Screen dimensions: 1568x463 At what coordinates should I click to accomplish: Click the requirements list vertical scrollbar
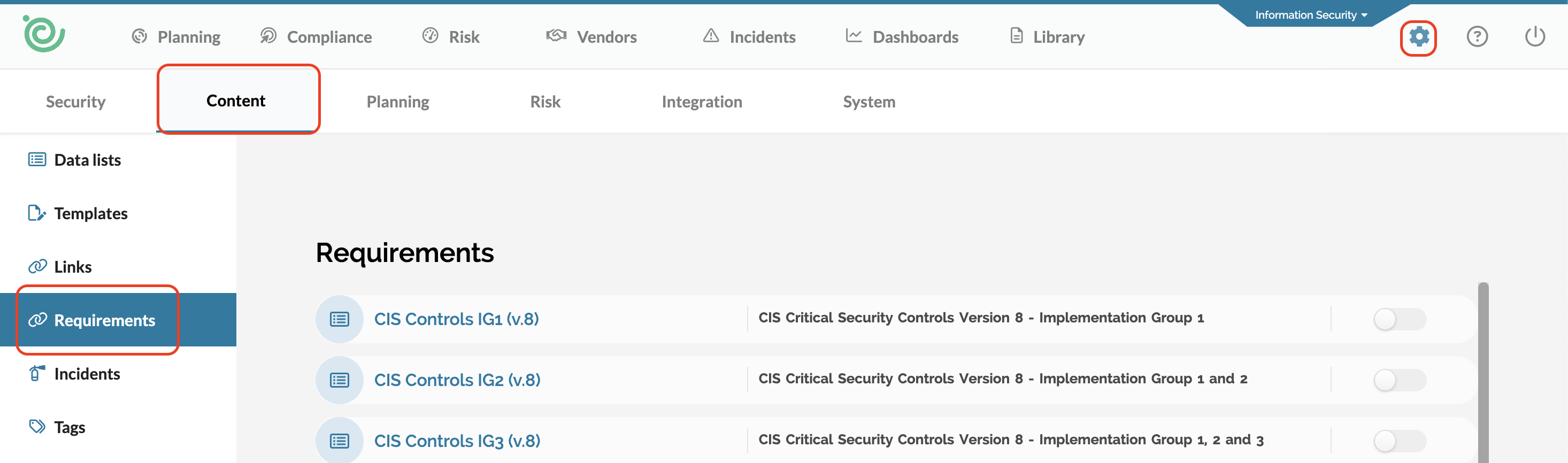tap(1483, 371)
